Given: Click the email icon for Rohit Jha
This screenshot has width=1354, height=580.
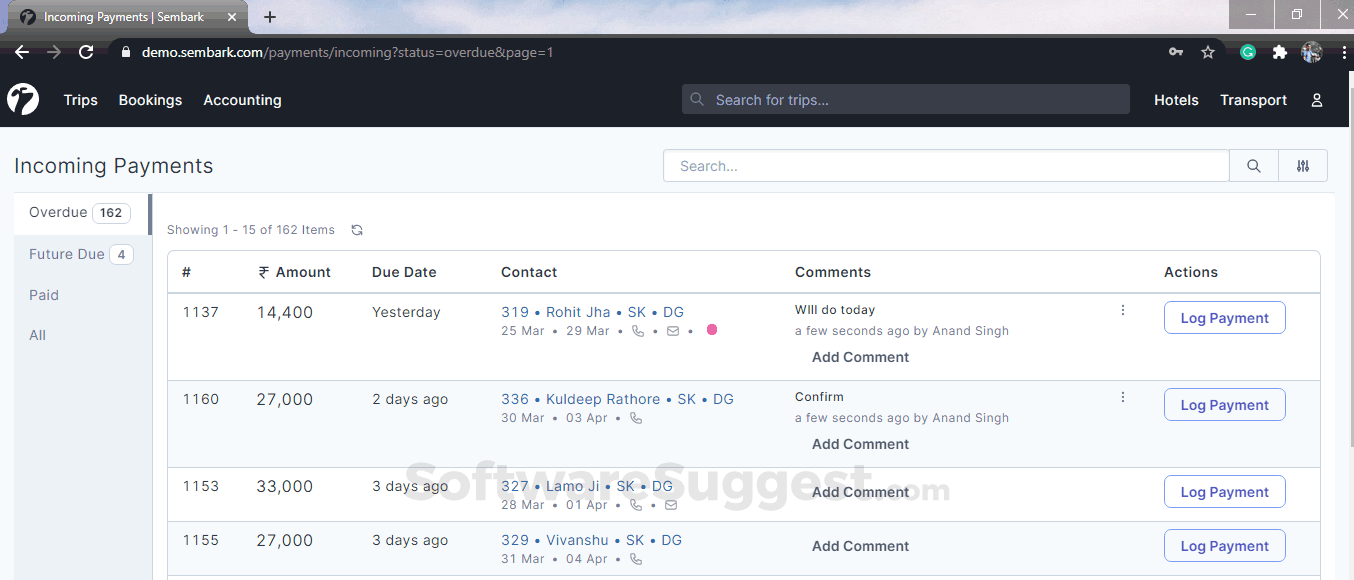Looking at the screenshot, I should (672, 330).
